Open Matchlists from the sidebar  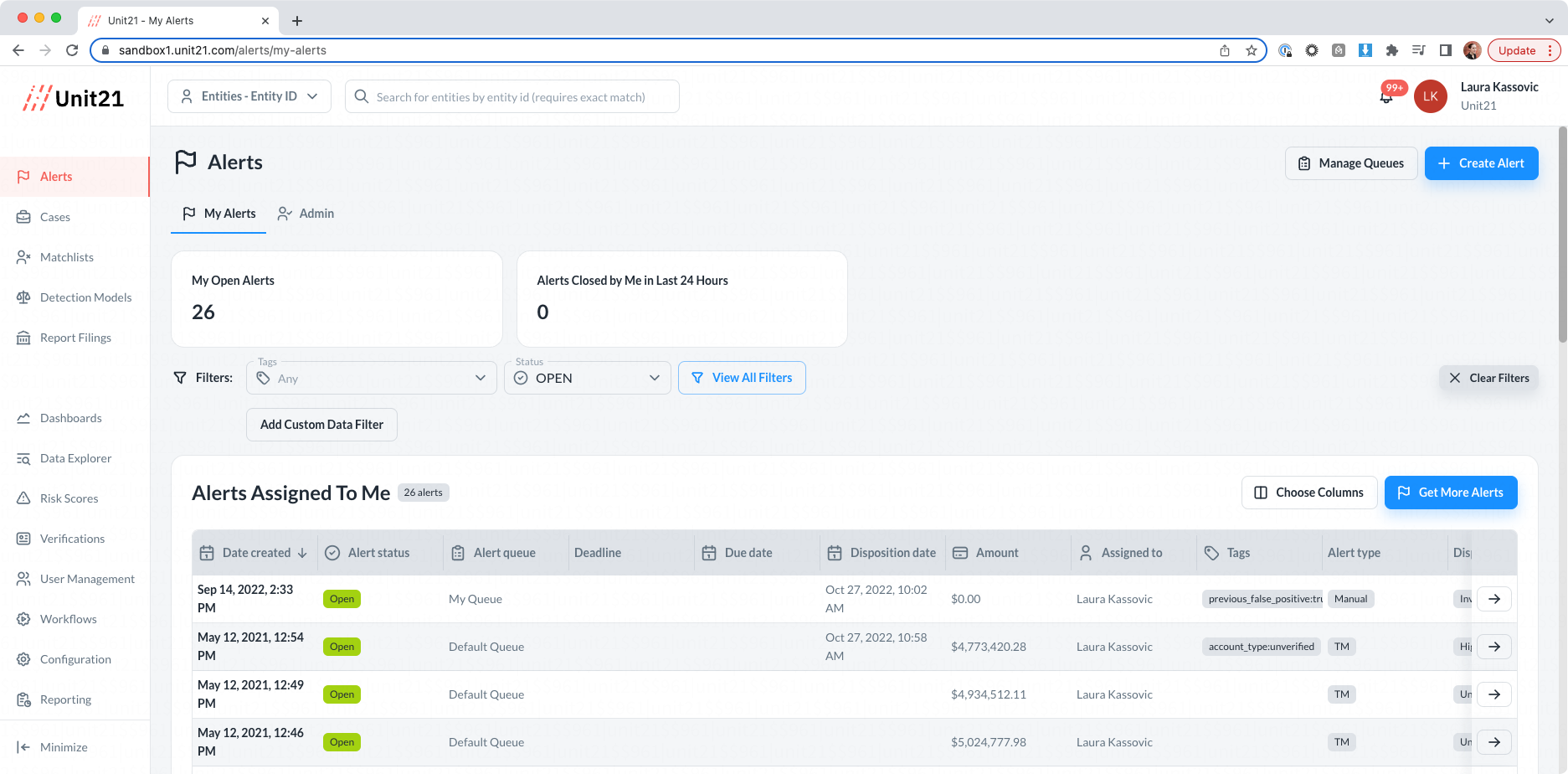75,257
